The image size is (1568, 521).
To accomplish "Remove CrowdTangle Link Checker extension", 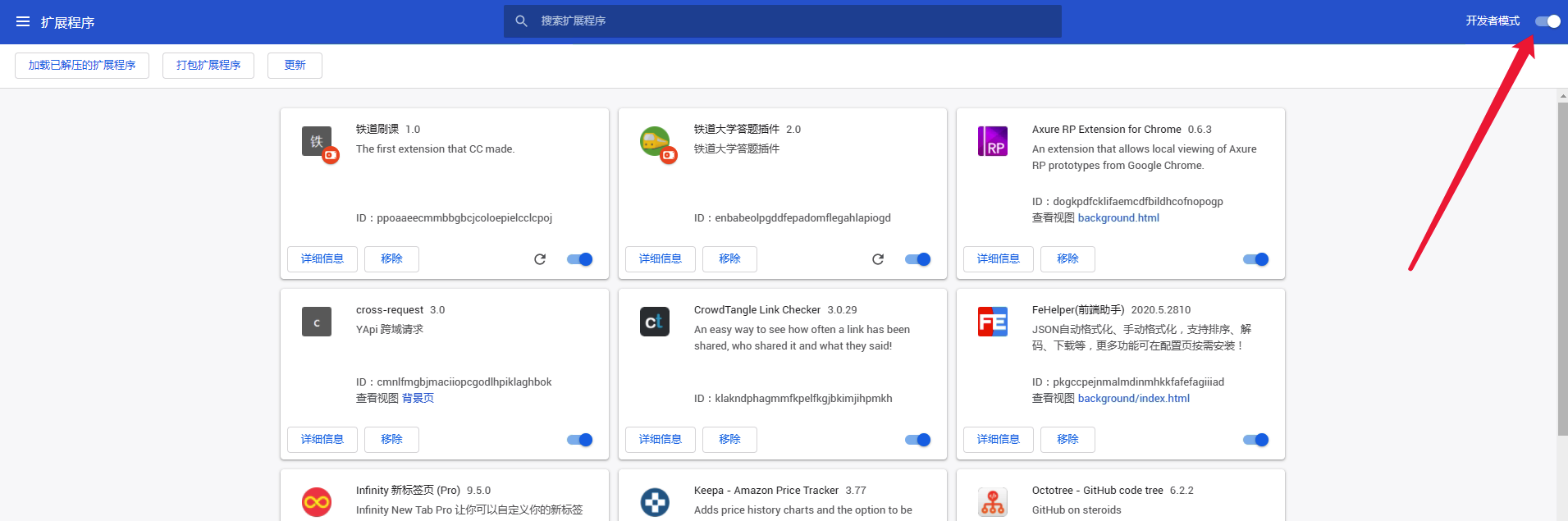I will tap(729, 440).
